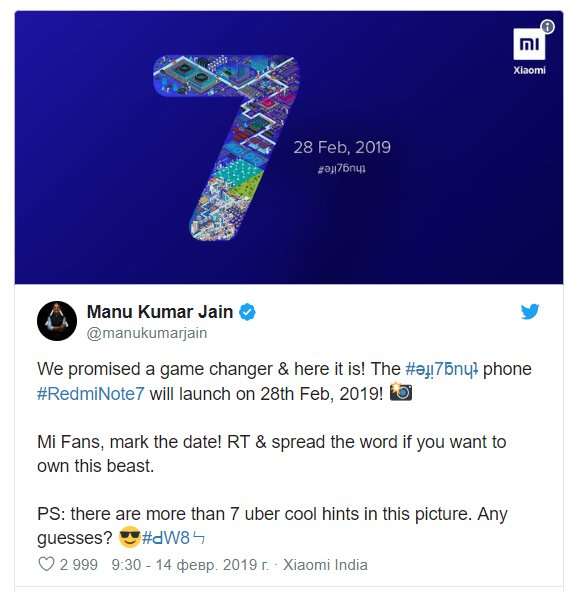Open the info icon on image corner

tap(547, 26)
